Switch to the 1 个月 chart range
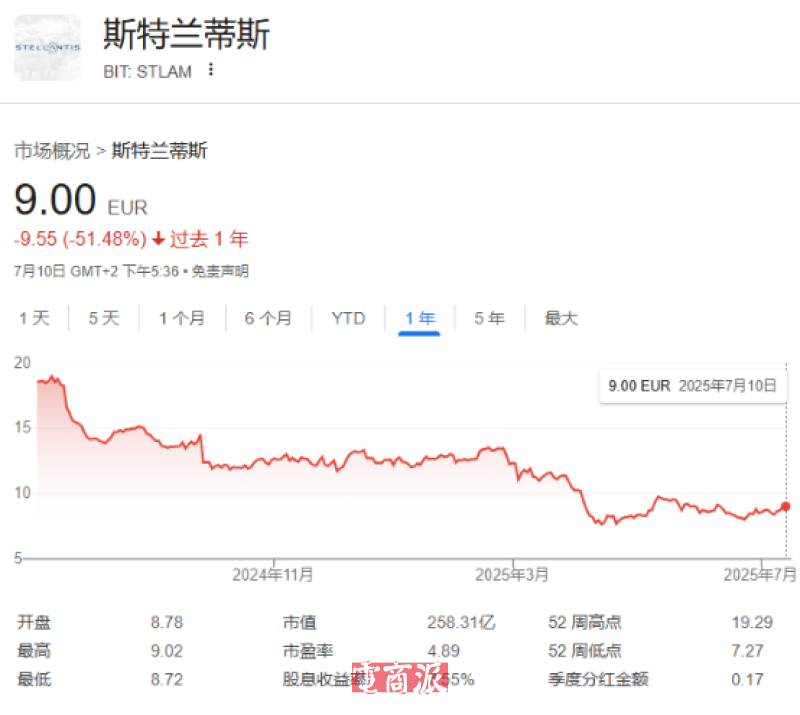 tap(182, 318)
